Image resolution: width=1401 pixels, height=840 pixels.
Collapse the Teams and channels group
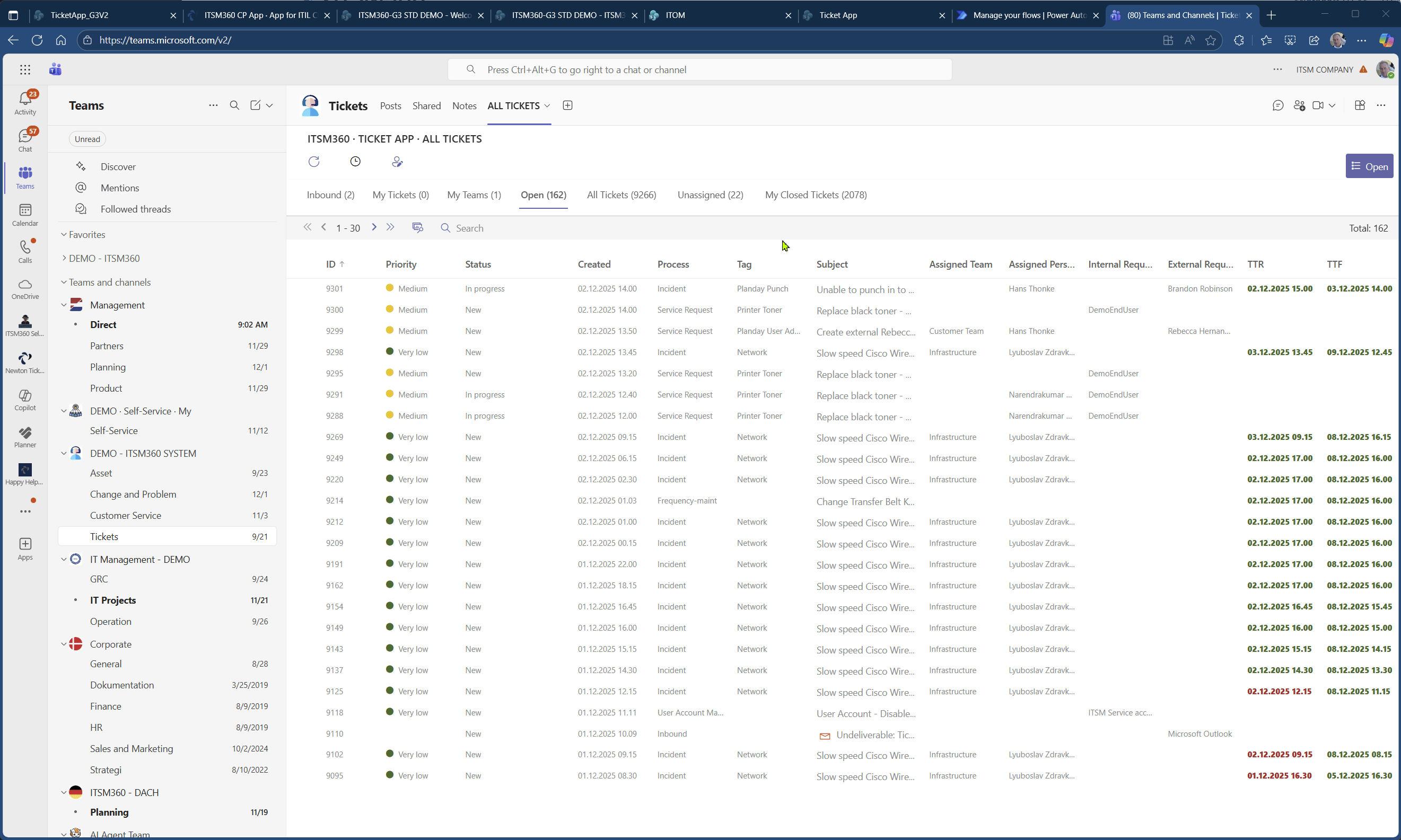coord(65,282)
